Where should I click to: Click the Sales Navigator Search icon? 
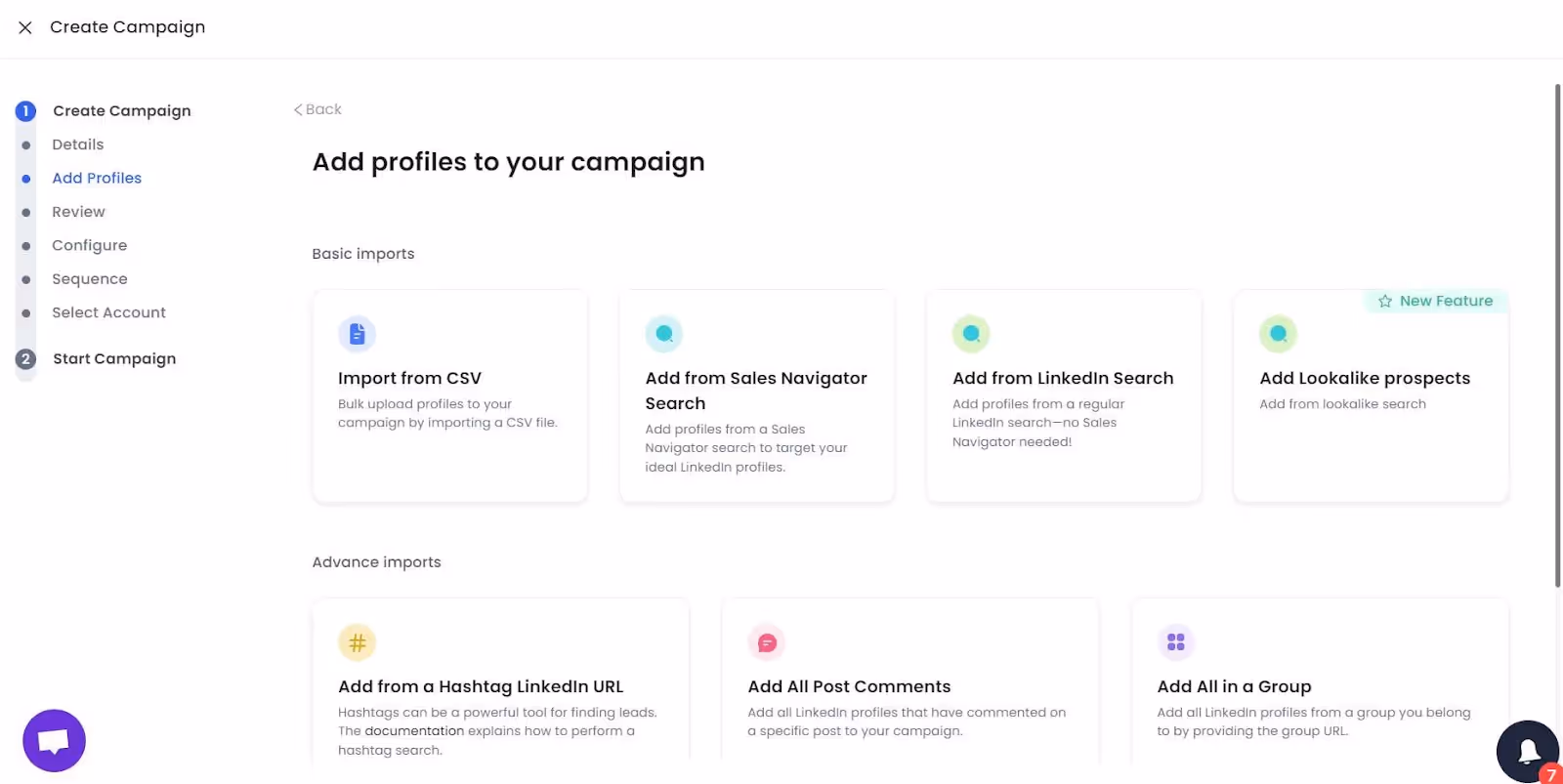click(x=664, y=333)
